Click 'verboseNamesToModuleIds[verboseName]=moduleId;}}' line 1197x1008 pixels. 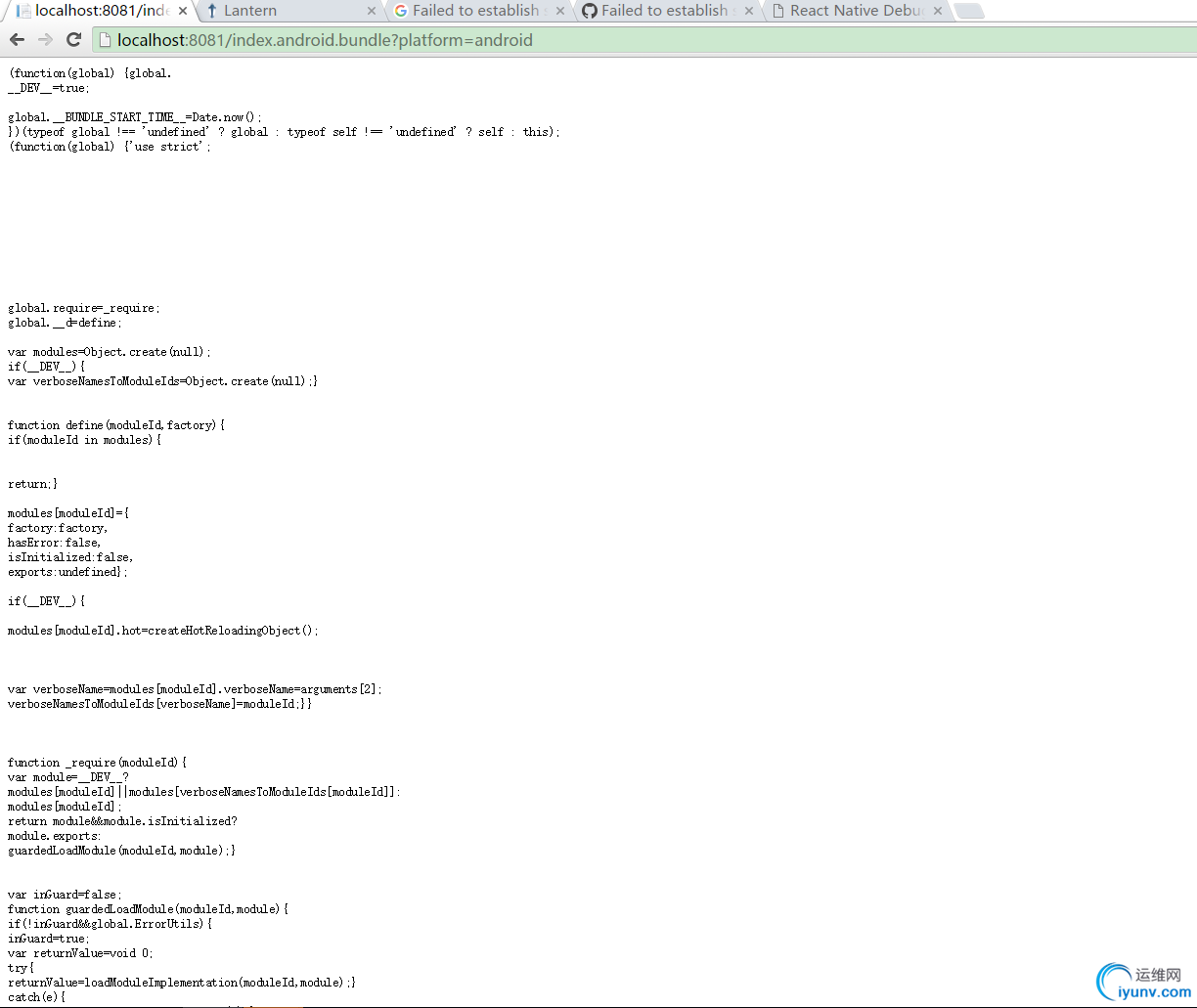point(160,704)
